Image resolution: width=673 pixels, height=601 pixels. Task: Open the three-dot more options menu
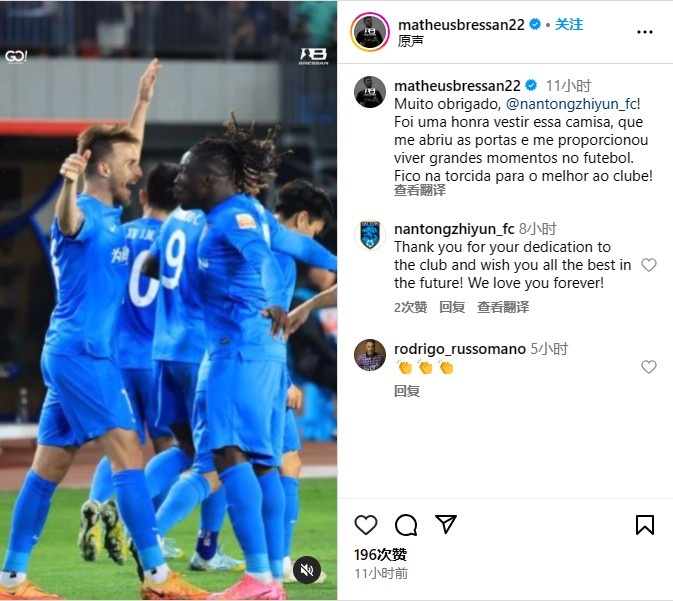pos(645,32)
